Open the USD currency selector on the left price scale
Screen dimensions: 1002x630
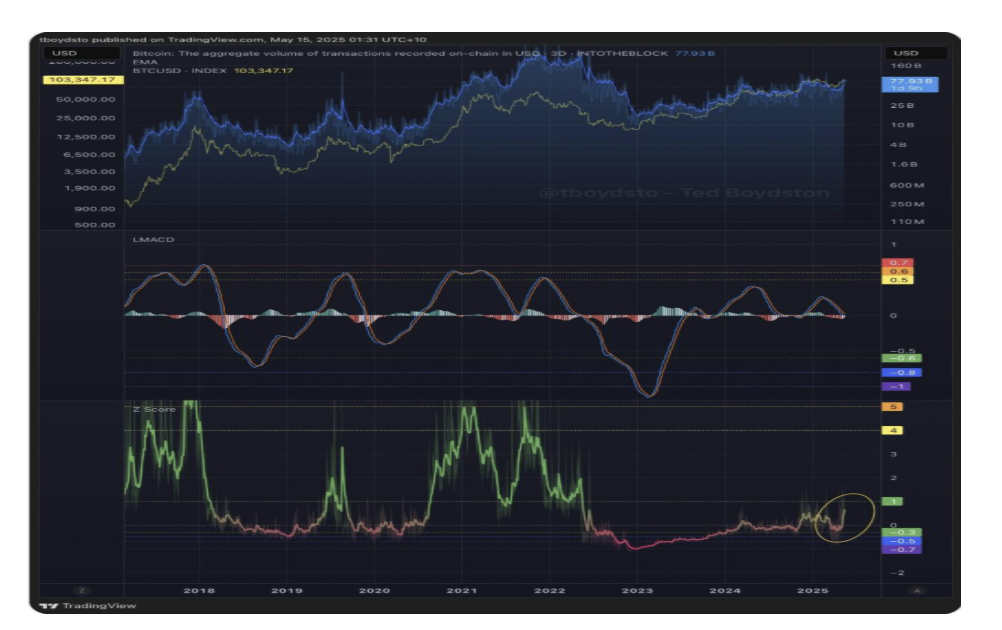(81, 53)
